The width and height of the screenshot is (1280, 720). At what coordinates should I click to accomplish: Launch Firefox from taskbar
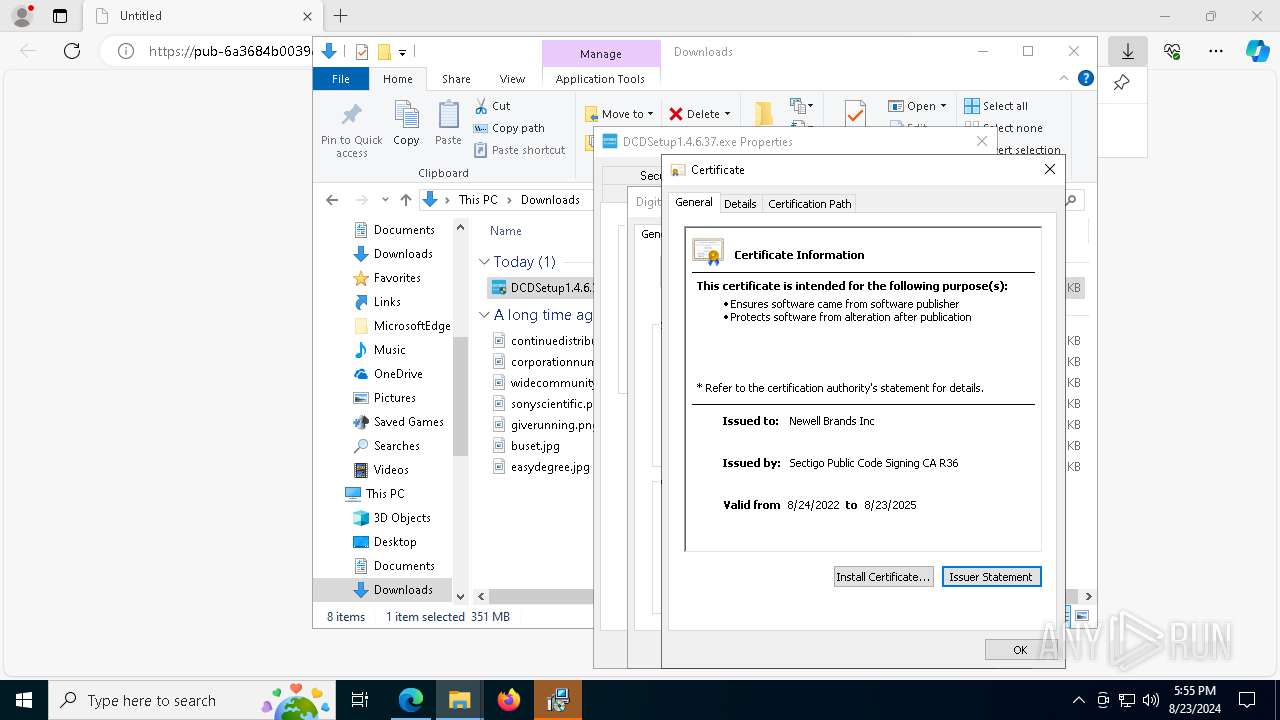click(509, 700)
